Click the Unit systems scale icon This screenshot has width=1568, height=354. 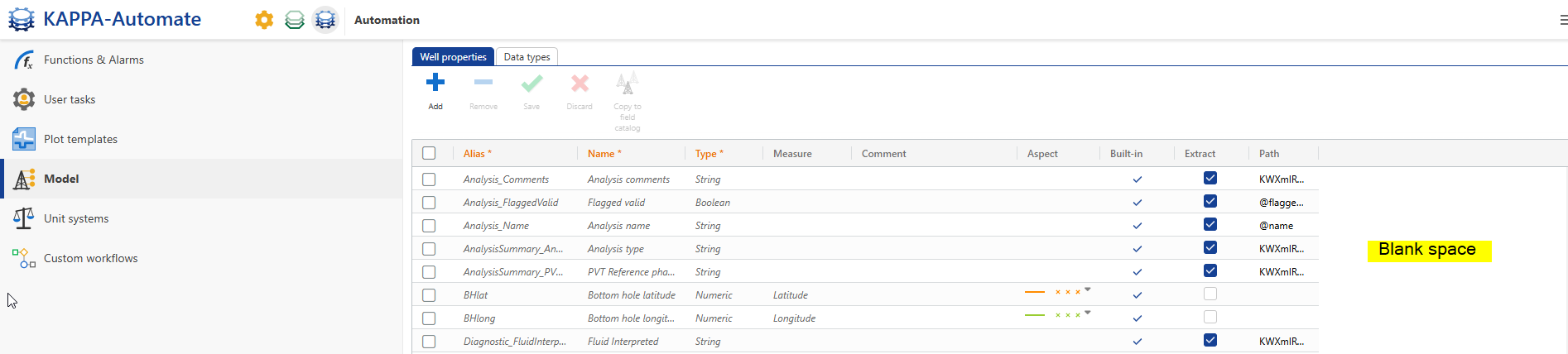pos(24,218)
